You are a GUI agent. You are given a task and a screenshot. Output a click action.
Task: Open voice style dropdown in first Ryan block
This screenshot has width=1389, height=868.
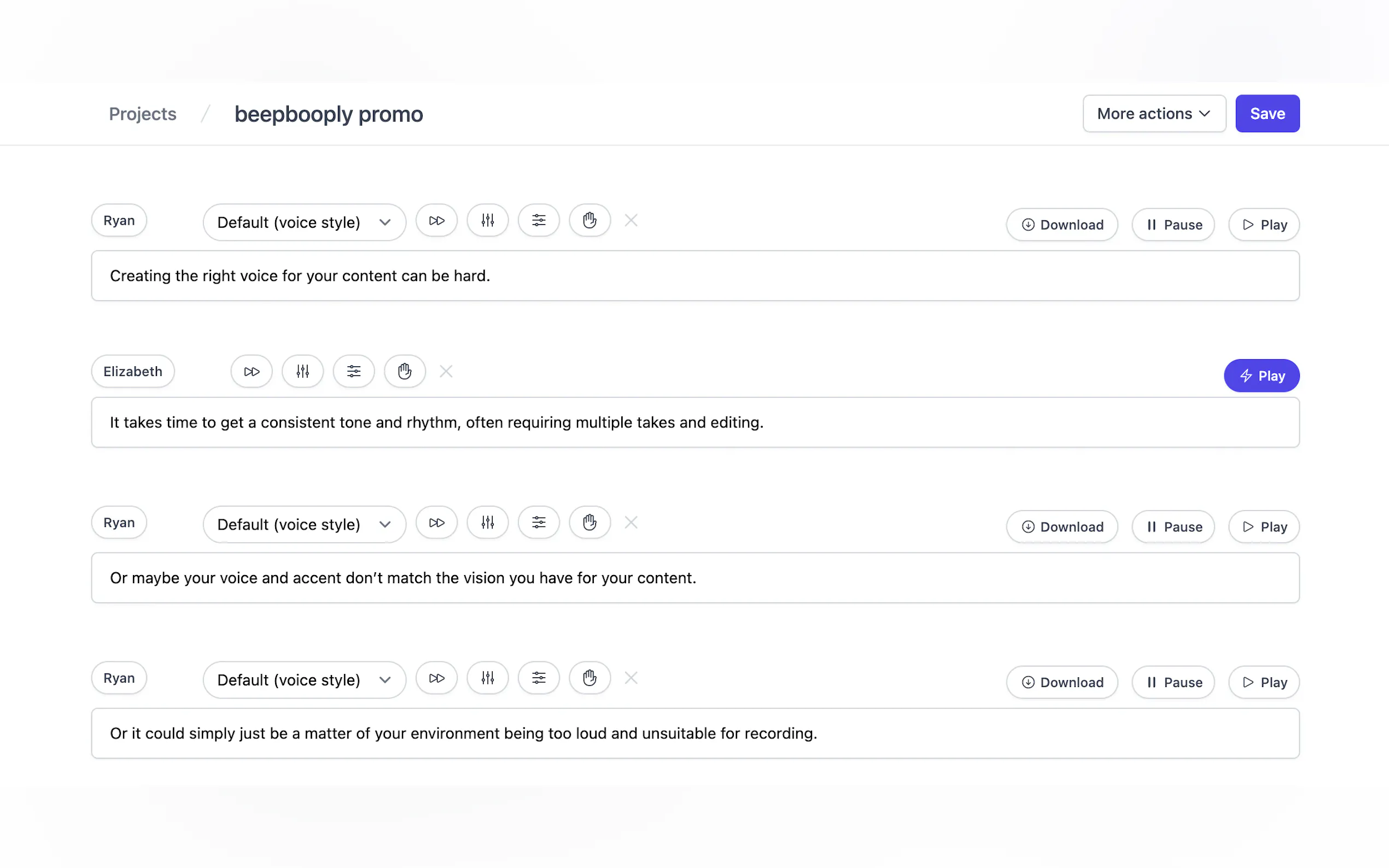305,222
